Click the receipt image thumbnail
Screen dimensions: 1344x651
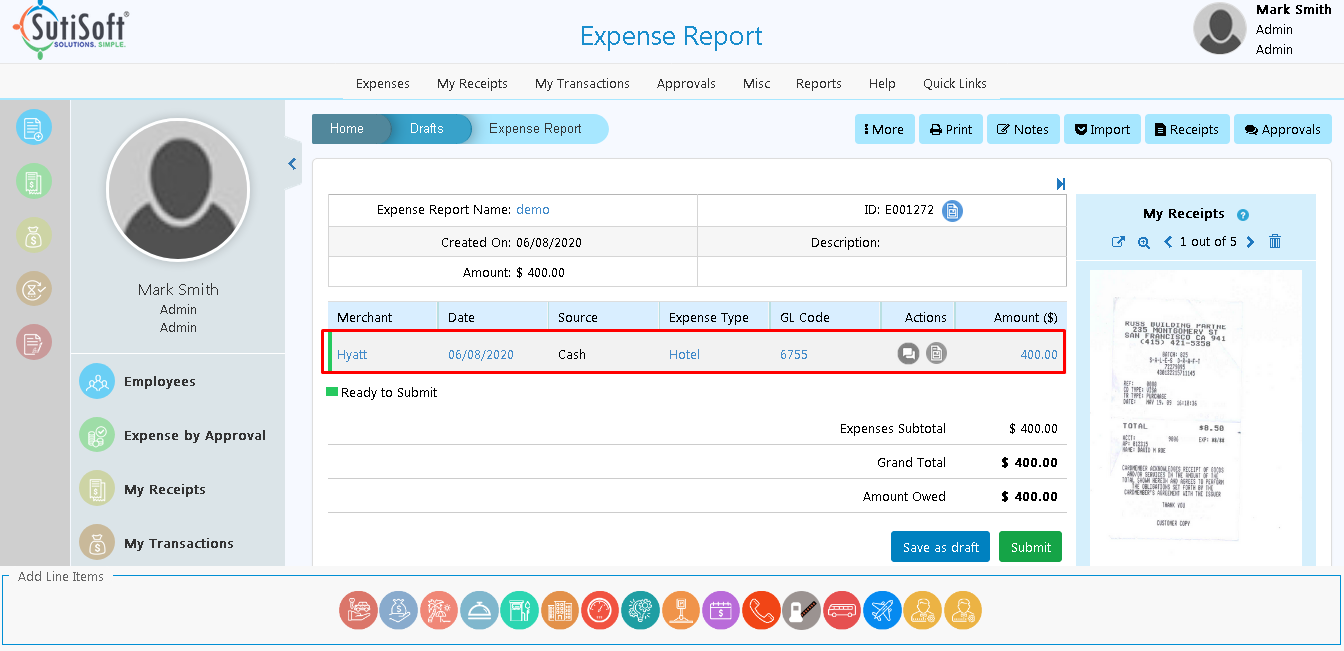(1195, 418)
